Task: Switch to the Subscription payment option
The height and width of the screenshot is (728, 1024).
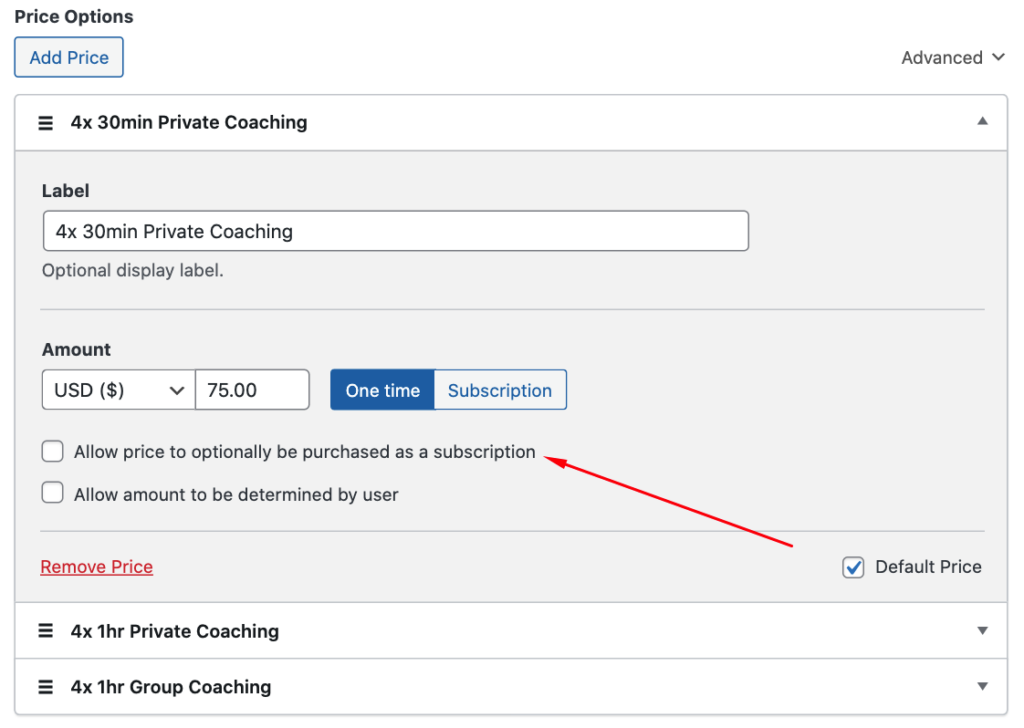Action: click(500, 390)
